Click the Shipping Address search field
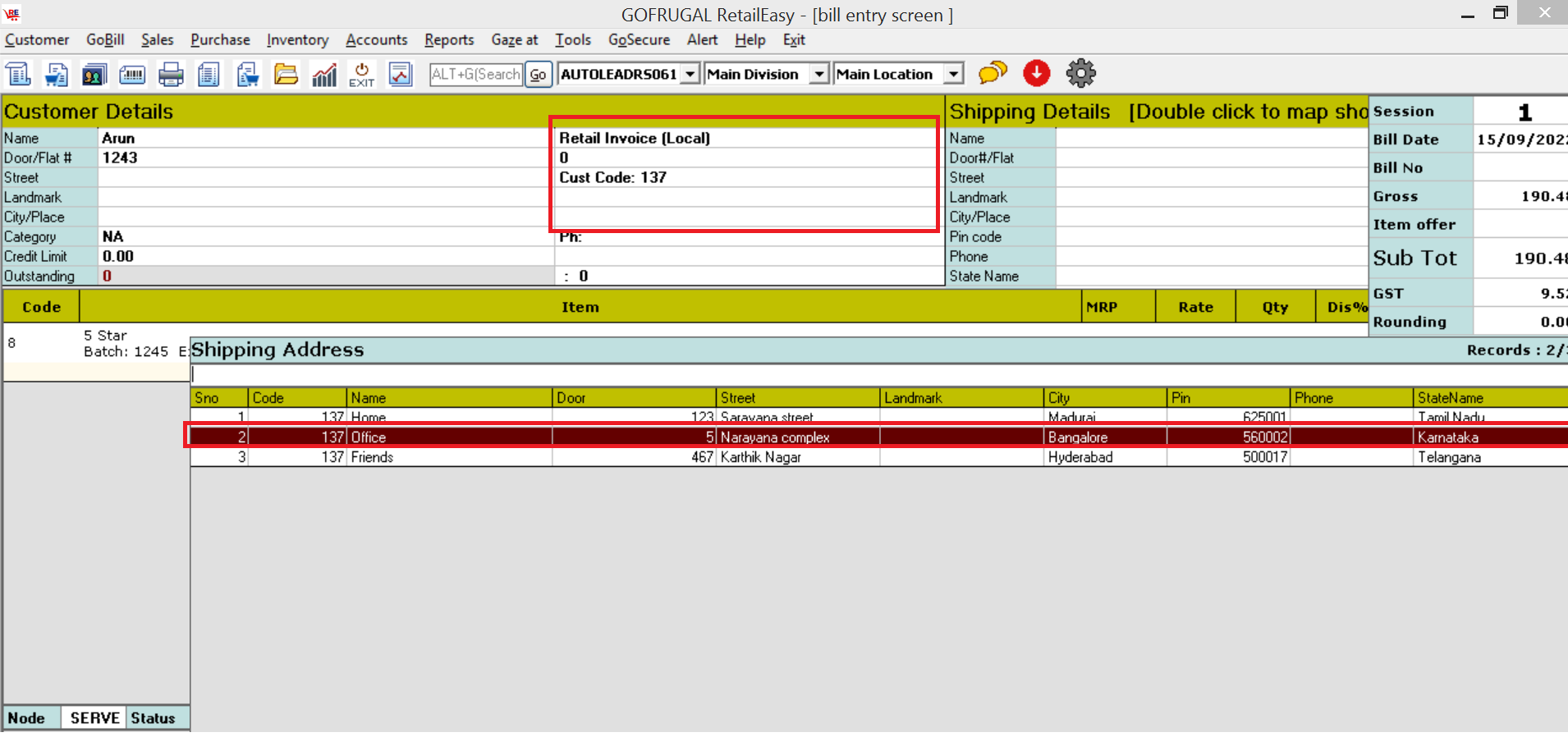 click(x=879, y=374)
